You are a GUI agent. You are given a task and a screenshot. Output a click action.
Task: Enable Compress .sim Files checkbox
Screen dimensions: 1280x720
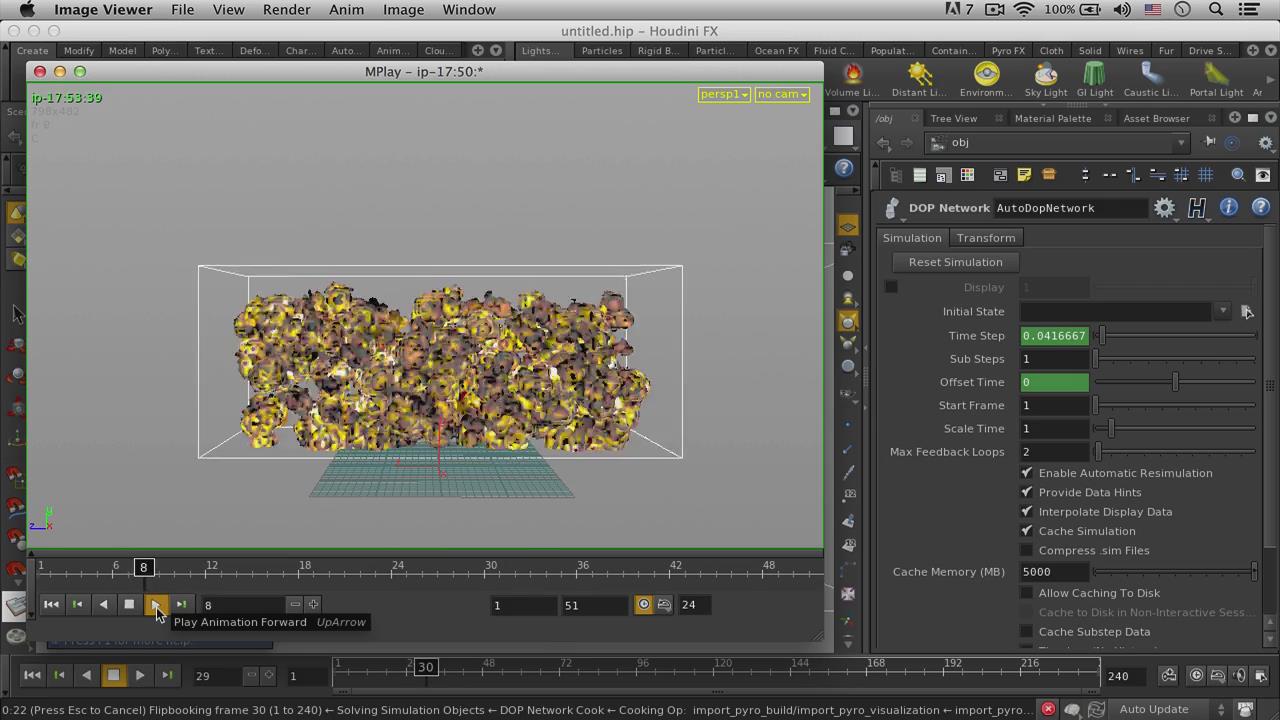[x=1026, y=550]
